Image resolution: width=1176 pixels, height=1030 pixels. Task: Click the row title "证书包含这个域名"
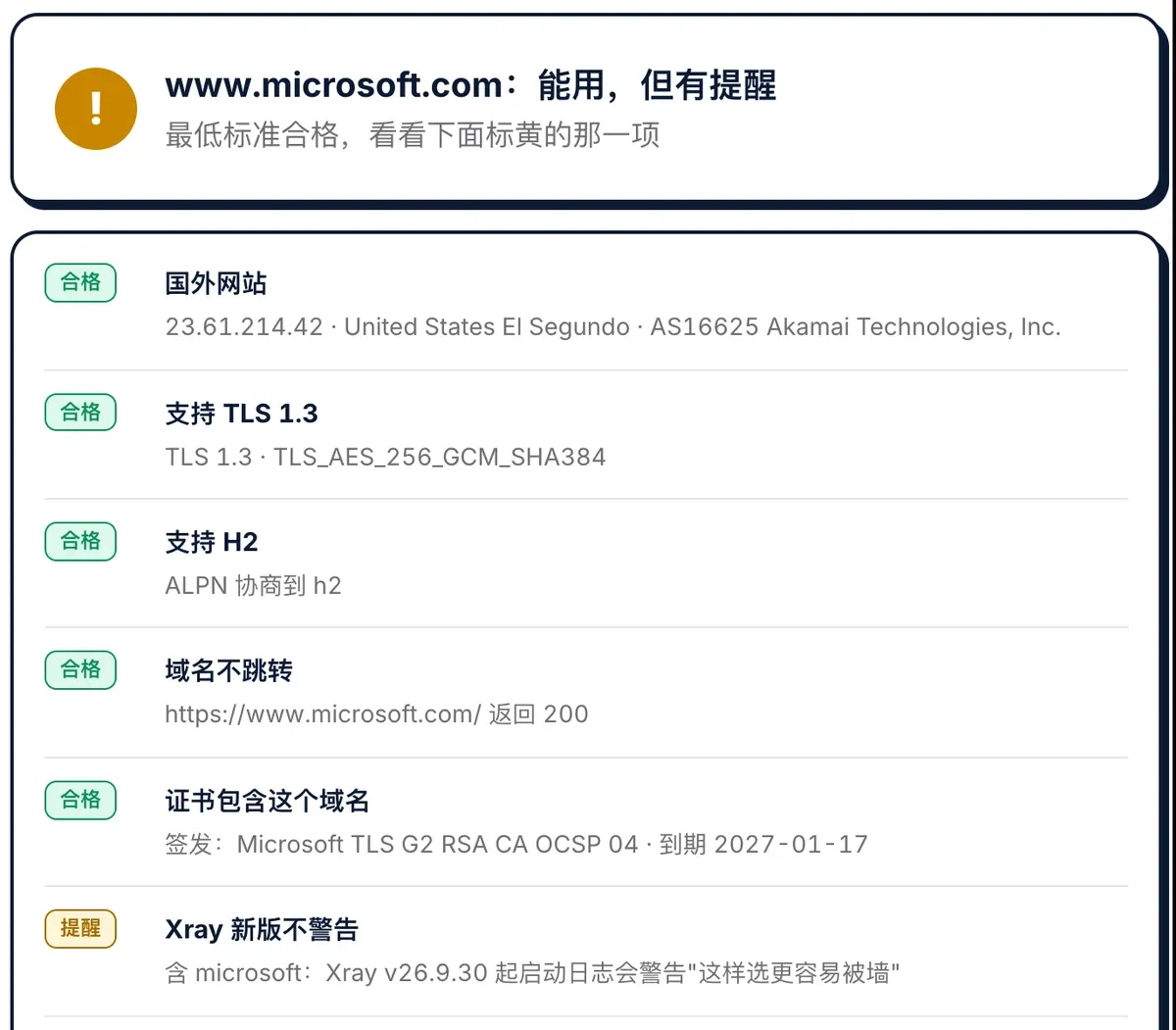click(x=267, y=802)
